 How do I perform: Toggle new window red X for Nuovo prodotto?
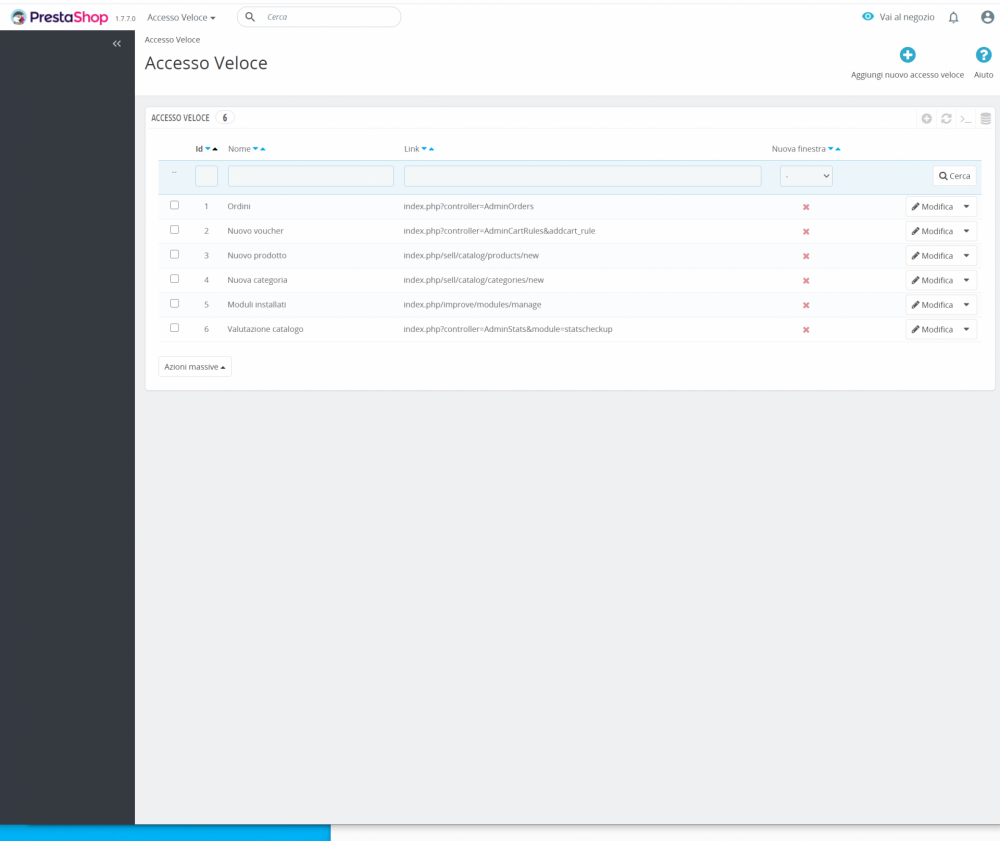coord(806,256)
